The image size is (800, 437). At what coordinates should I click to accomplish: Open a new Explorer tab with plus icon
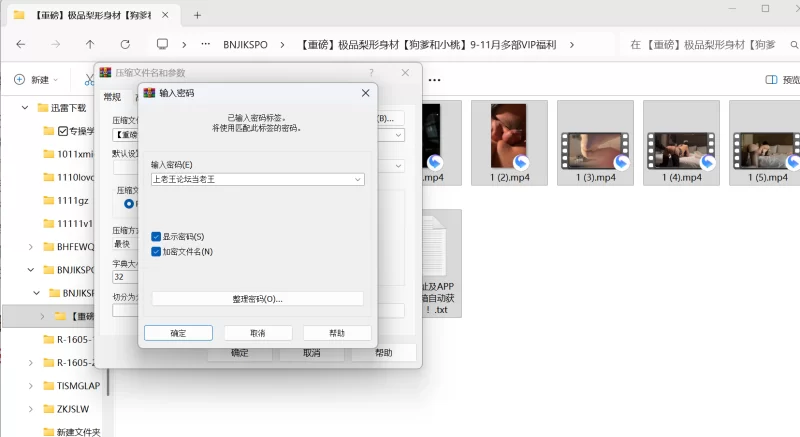[x=197, y=15]
